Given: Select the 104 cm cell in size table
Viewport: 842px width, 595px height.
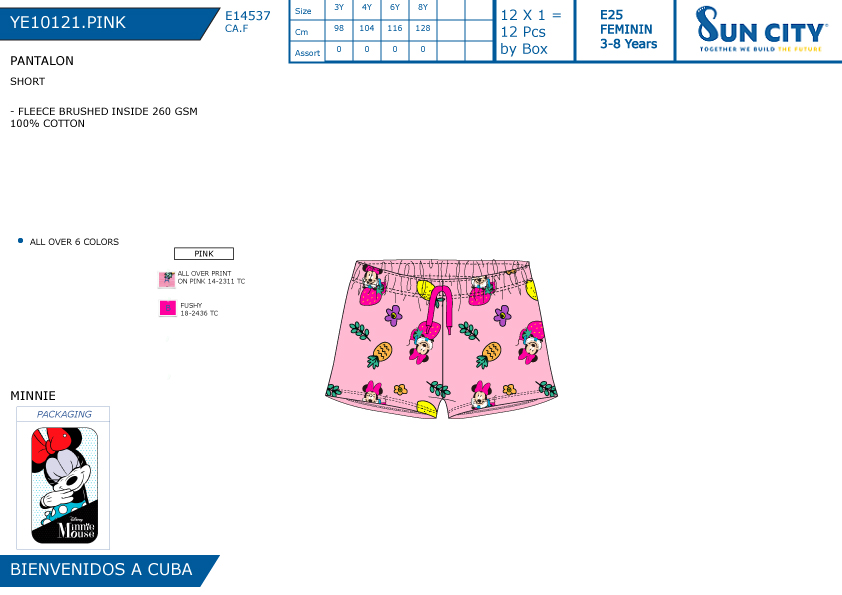Looking at the screenshot, I should (367, 28).
